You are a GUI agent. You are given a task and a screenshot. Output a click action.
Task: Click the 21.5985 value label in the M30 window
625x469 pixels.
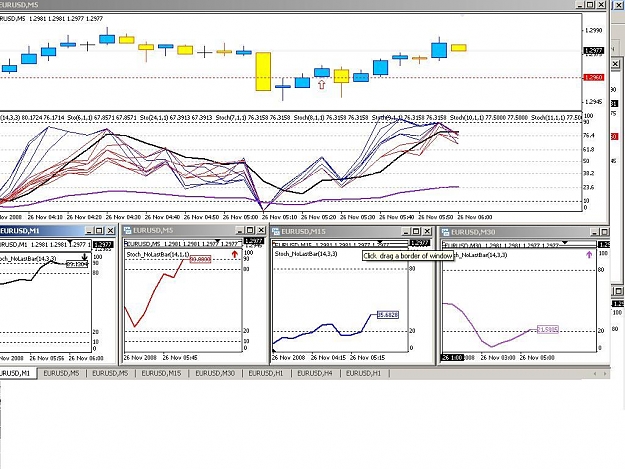point(548,330)
